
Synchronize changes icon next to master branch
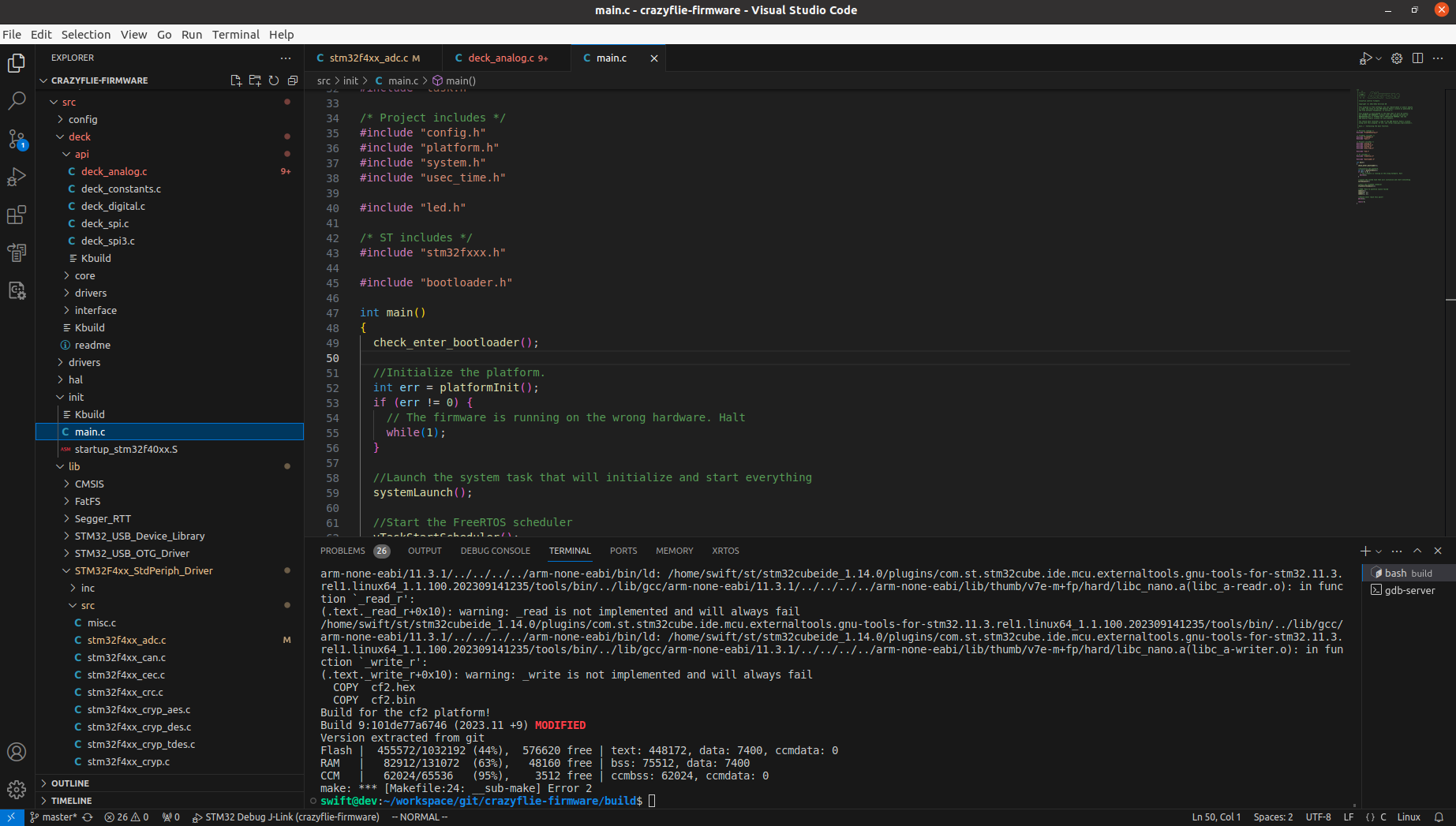coord(88,817)
